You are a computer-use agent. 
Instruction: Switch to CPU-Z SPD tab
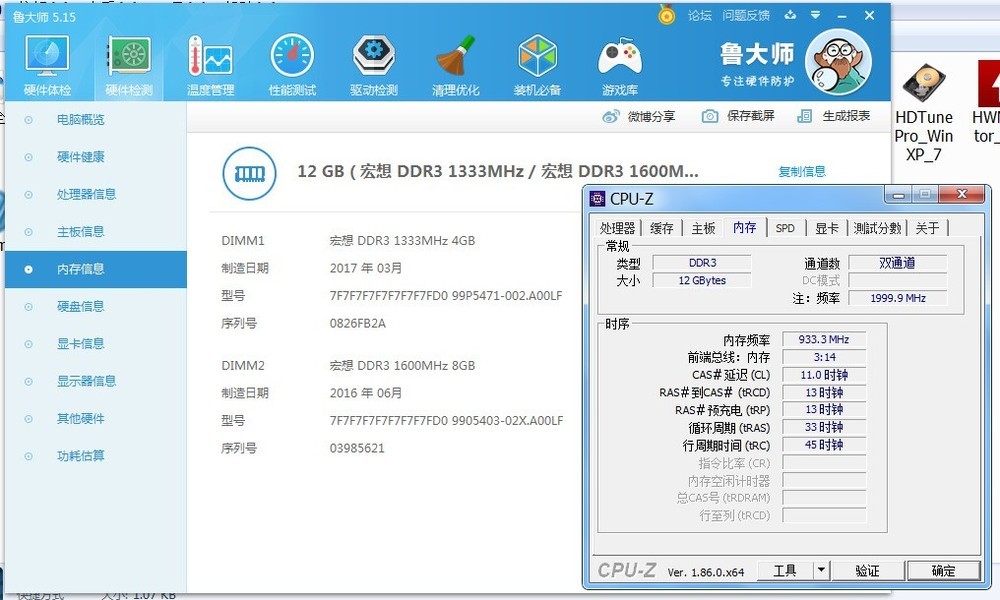pyautogui.click(x=785, y=228)
